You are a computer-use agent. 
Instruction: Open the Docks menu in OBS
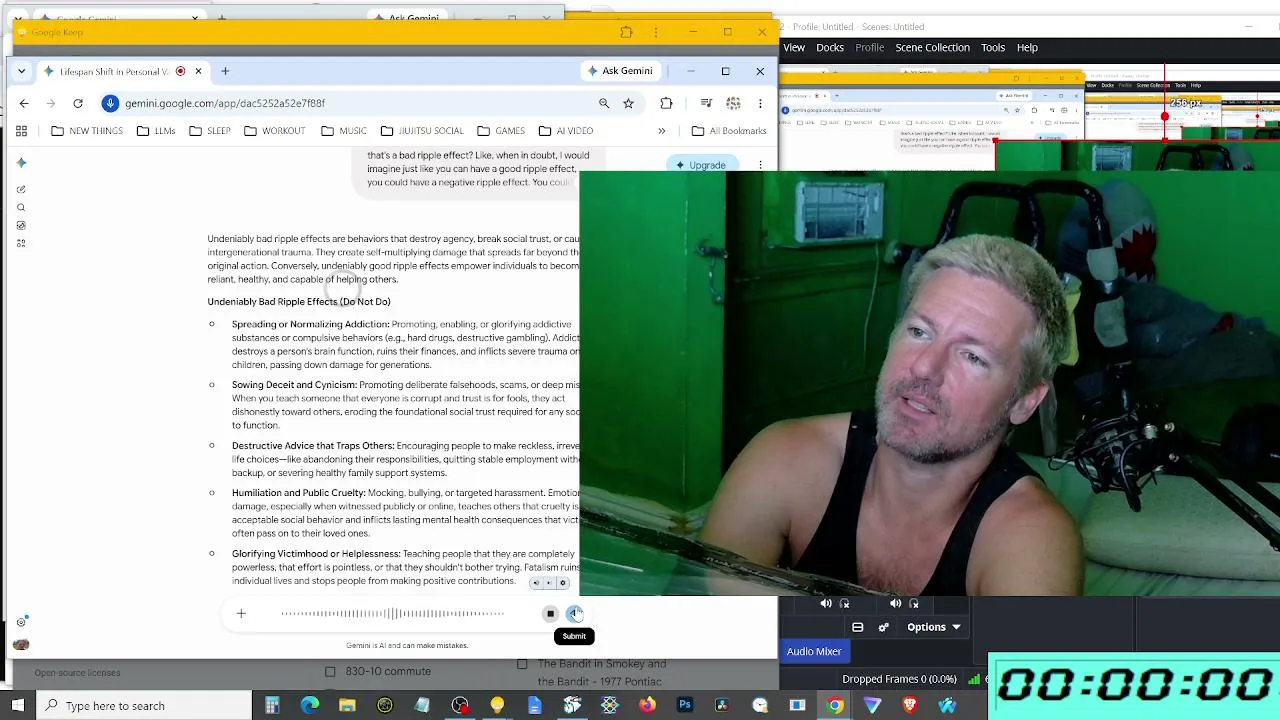830,47
